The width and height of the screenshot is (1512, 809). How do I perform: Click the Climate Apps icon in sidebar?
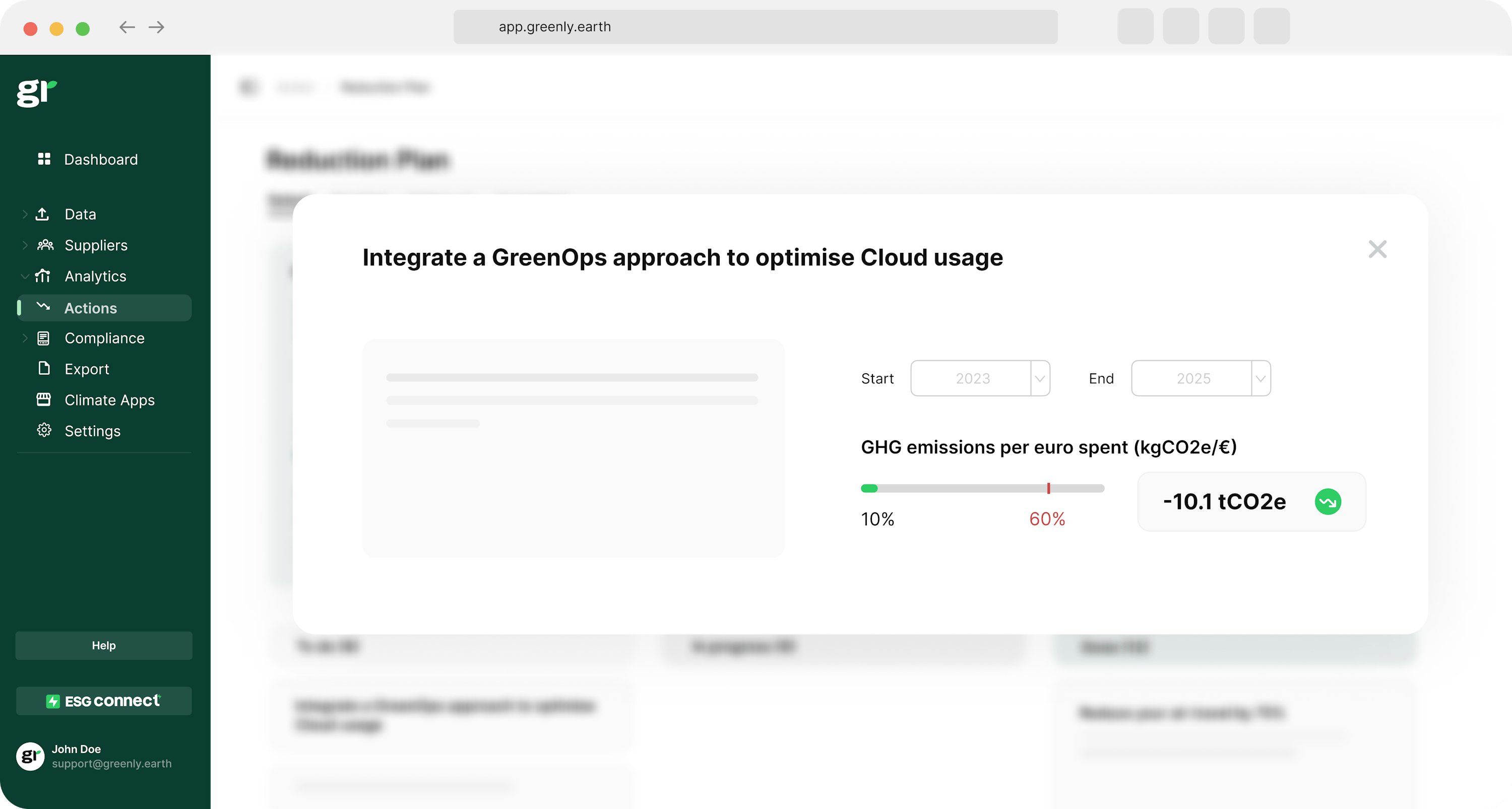click(x=44, y=399)
